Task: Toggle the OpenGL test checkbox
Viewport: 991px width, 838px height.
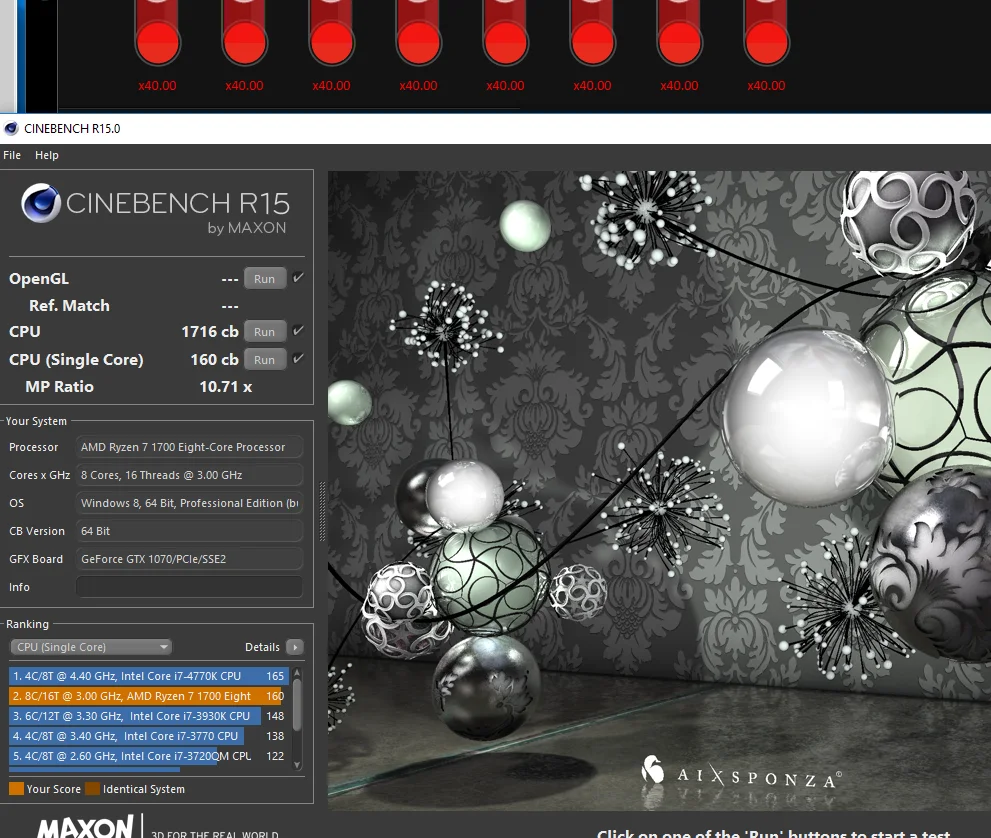Action: coord(298,277)
